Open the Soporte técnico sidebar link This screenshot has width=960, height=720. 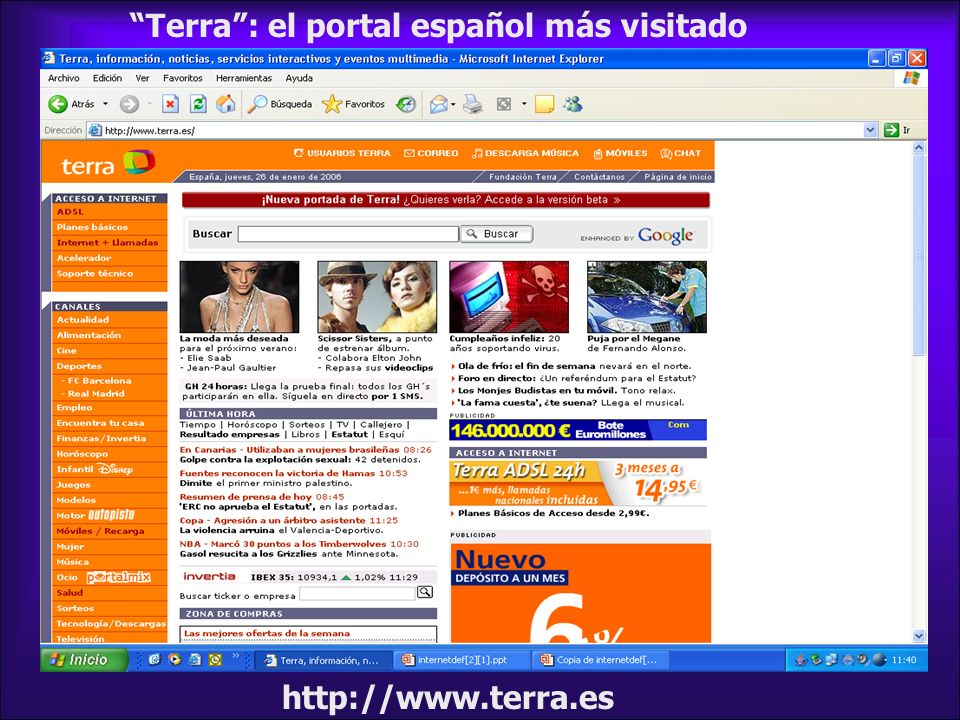[95, 274]
